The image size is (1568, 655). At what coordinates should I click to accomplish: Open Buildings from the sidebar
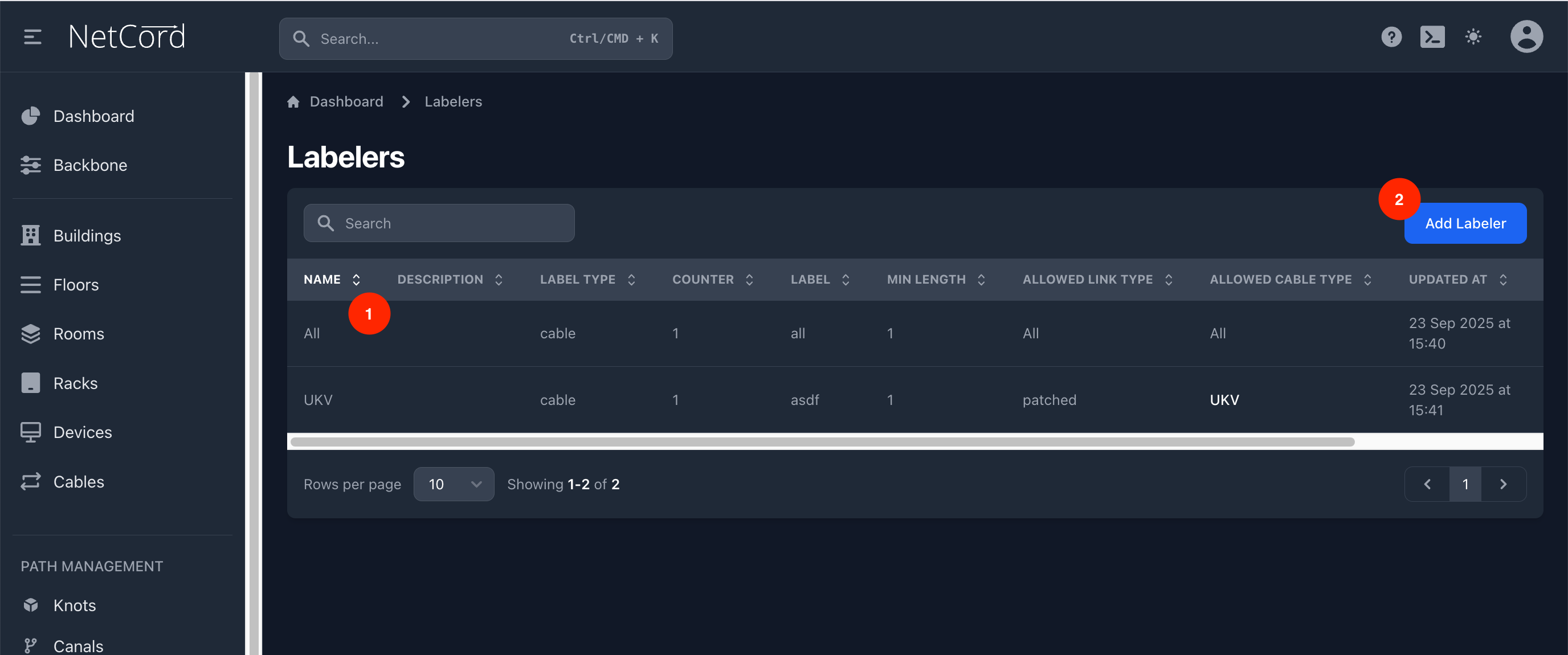87,236
